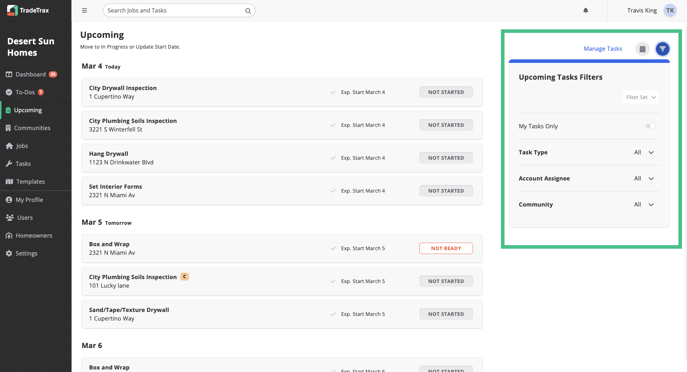
Task: Click 'Exp. Start March 5' on Box and Wrap
Action: pos(363,248)
